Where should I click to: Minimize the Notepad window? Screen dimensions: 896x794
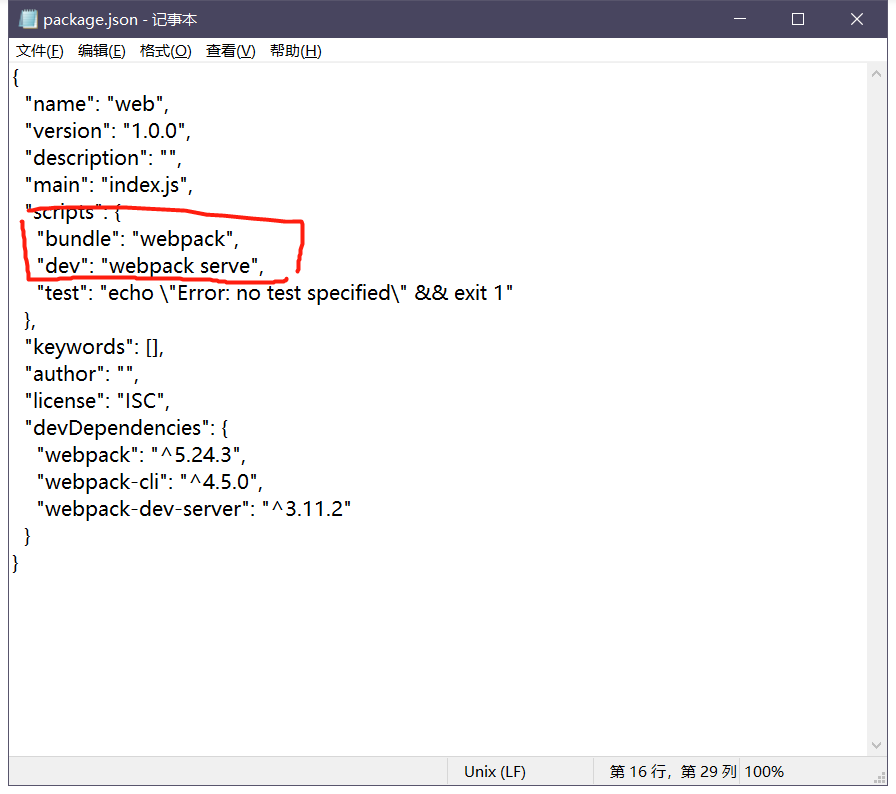coord(740,19)
